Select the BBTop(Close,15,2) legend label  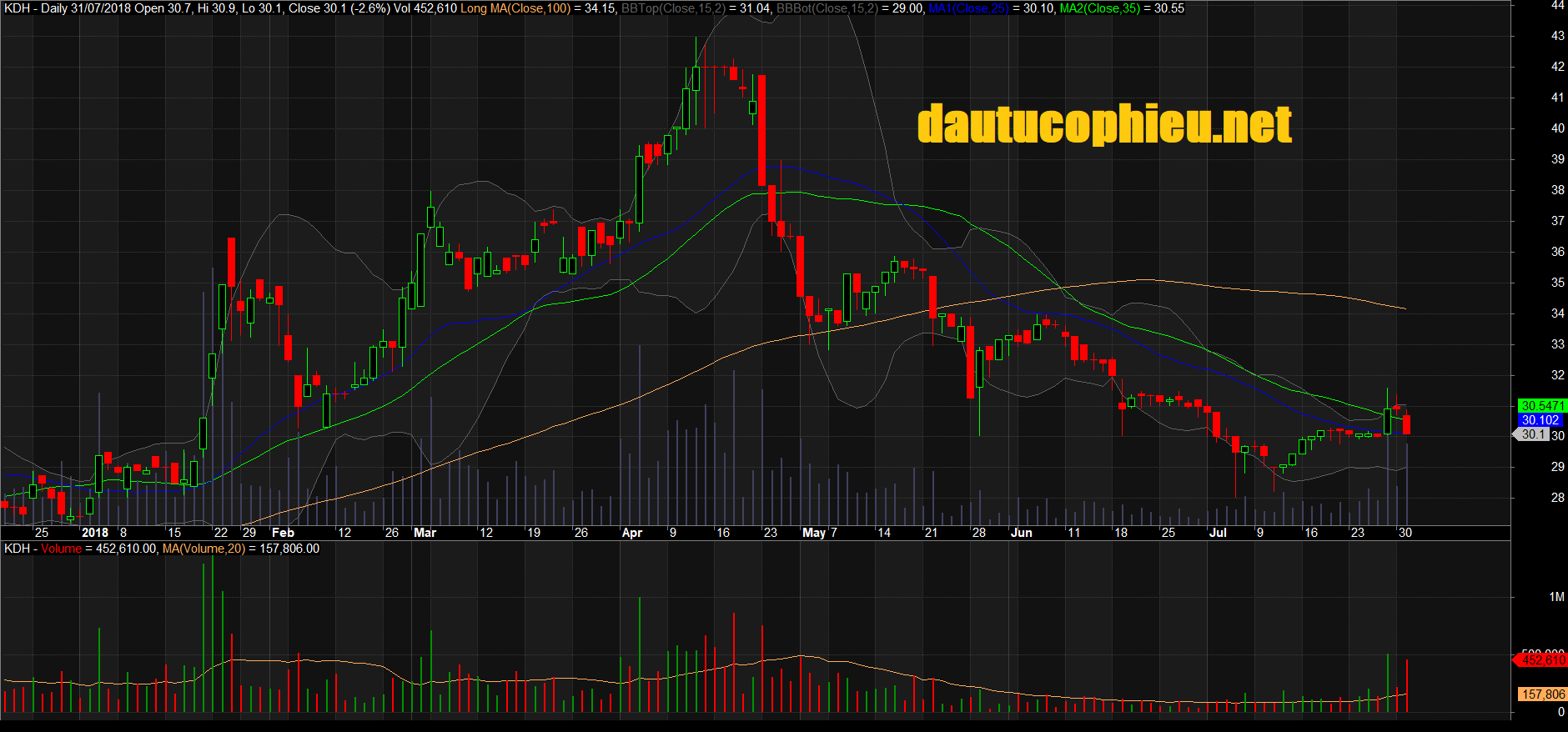(672, 8)
